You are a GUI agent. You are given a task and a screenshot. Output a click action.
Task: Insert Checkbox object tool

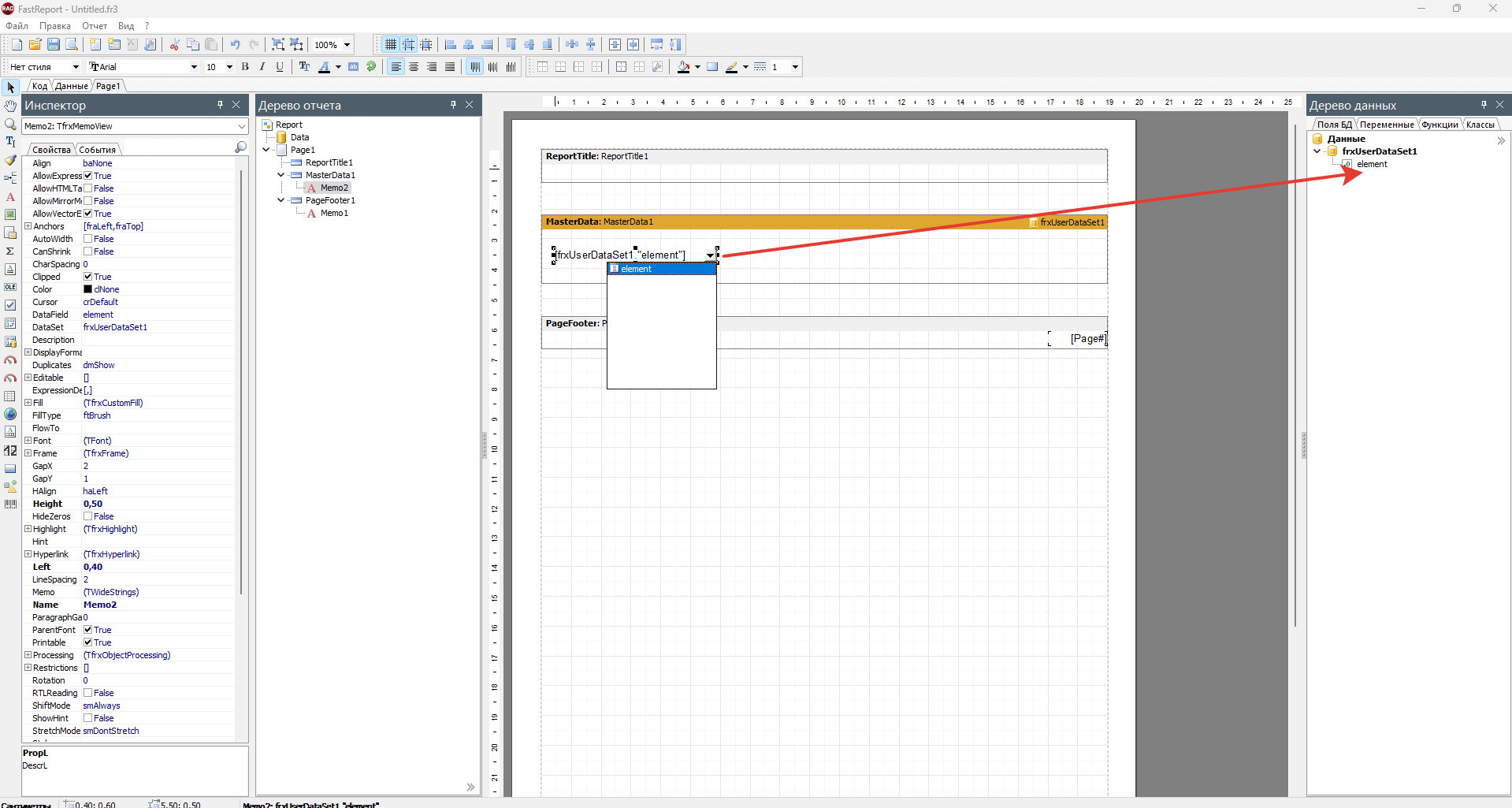point(10,305)
